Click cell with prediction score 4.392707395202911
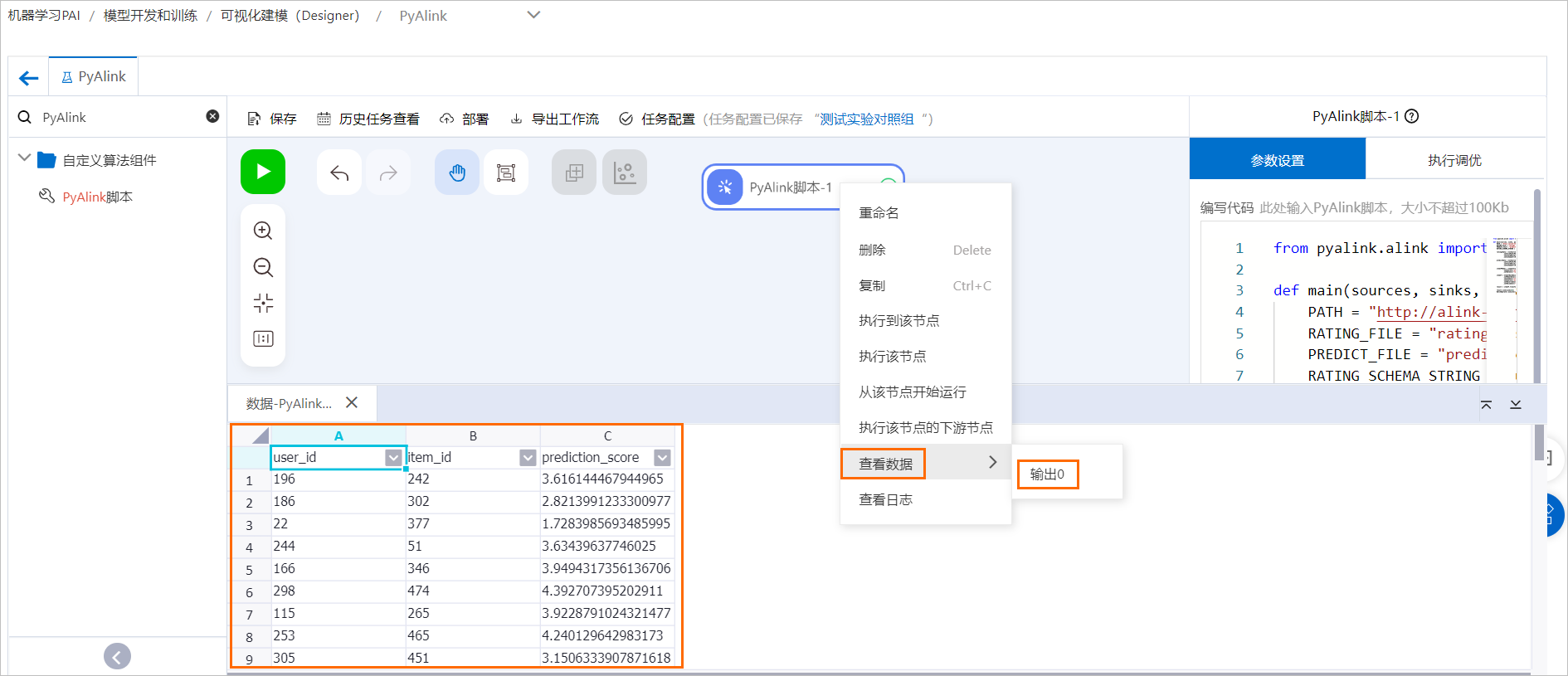Screen dimensions: 1568x676 [x=606, y=591]
